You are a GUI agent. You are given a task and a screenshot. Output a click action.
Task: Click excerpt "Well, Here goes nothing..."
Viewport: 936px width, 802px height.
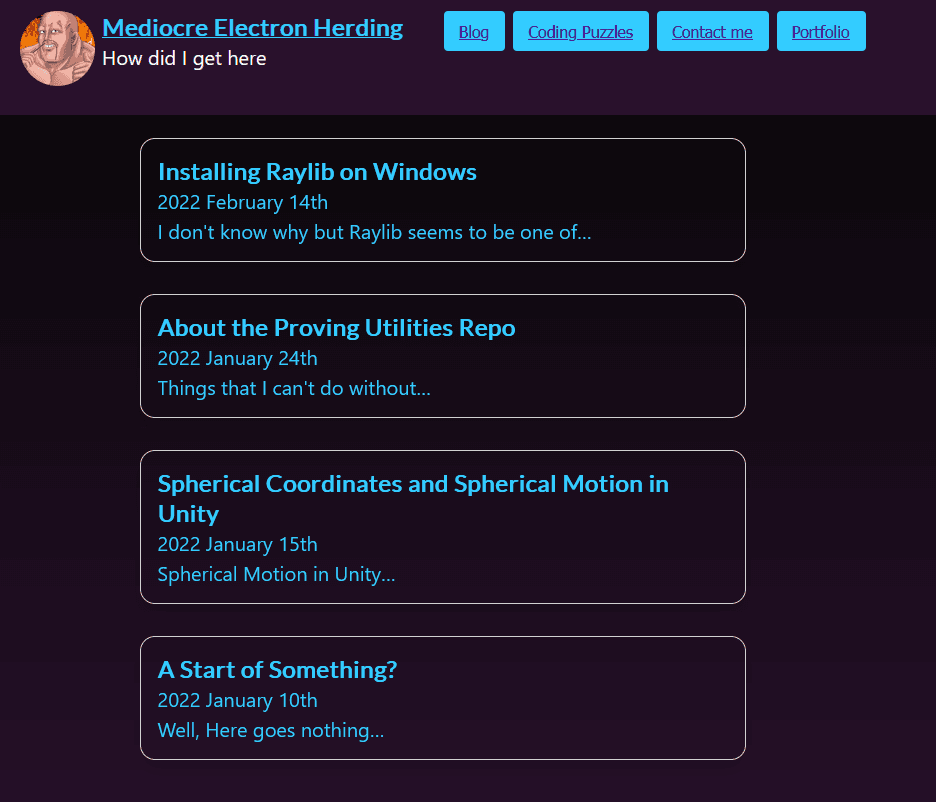pos(270,731)
